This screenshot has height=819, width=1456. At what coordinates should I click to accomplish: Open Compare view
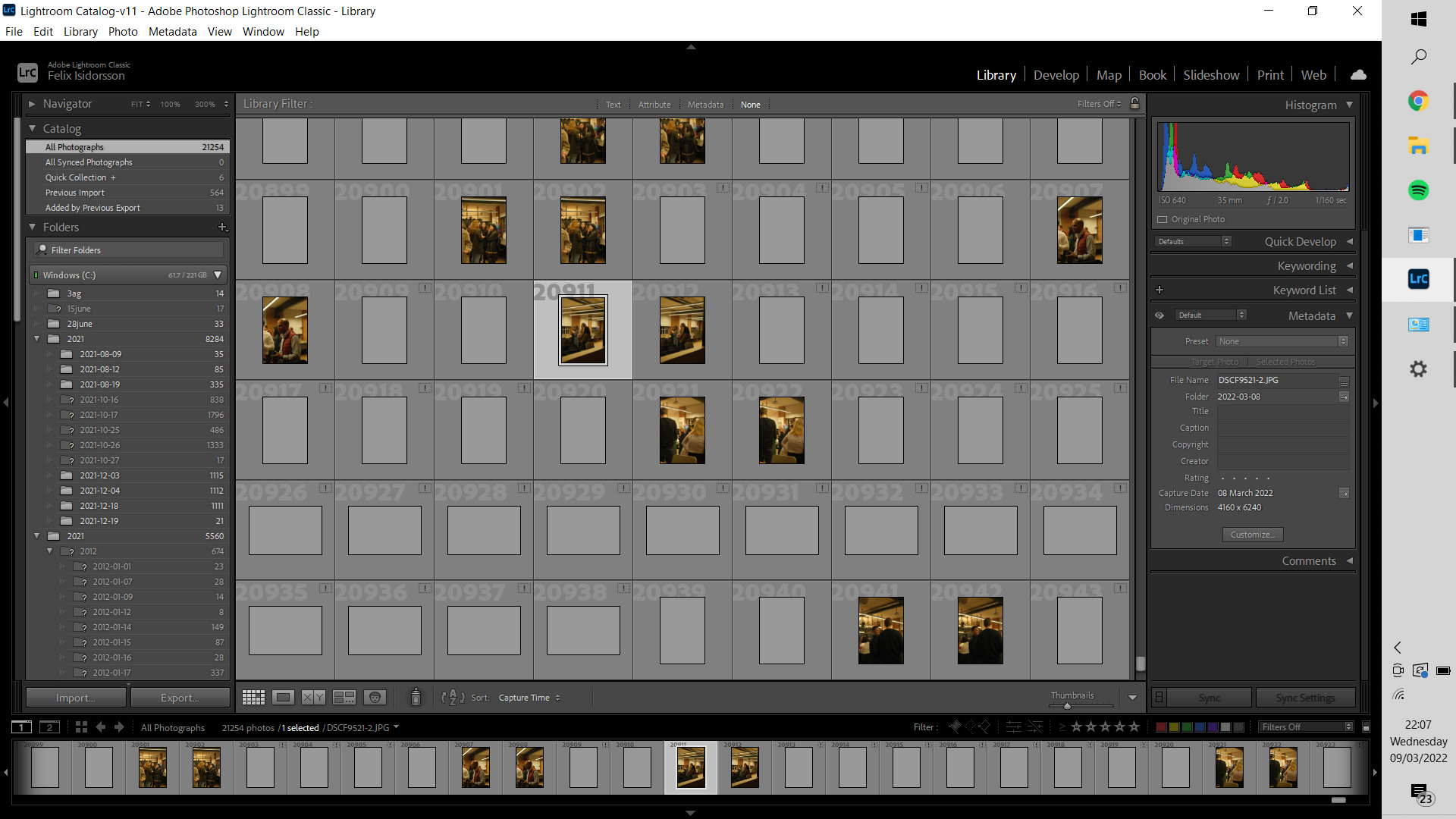click(x=312, y=697)
